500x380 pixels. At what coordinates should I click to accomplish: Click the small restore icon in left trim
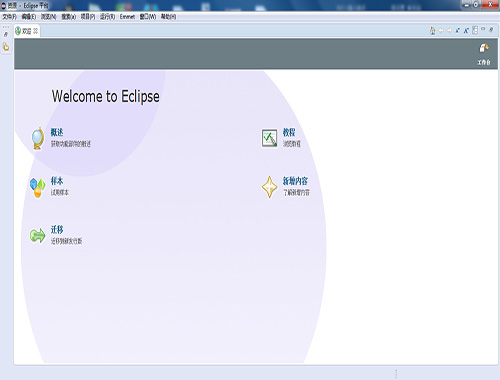tap(6, 34)
